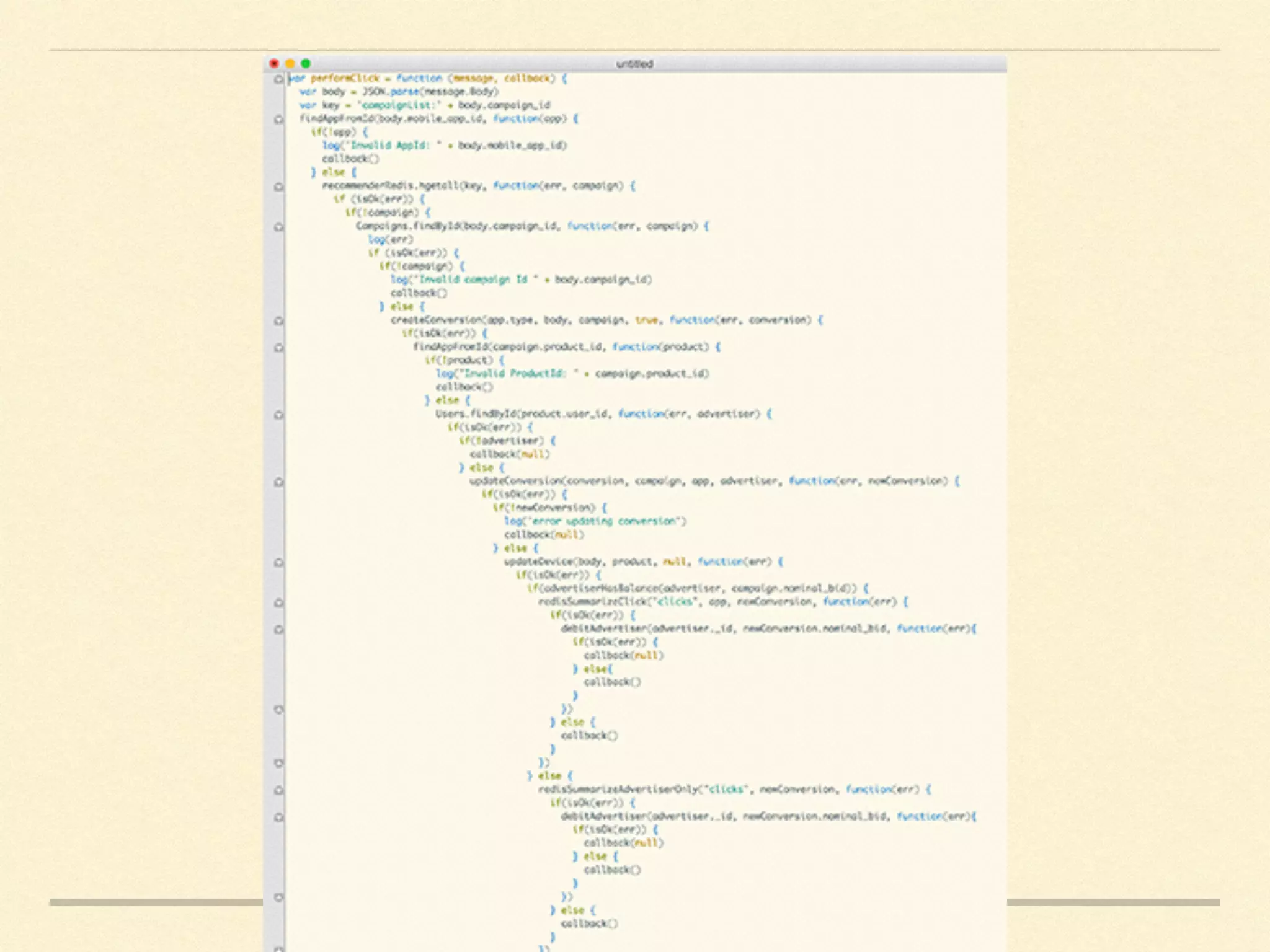
Task: Fold the findAppFromId(campaign.product_id) block
Action: pyautogui.click(x=278, y=347)
